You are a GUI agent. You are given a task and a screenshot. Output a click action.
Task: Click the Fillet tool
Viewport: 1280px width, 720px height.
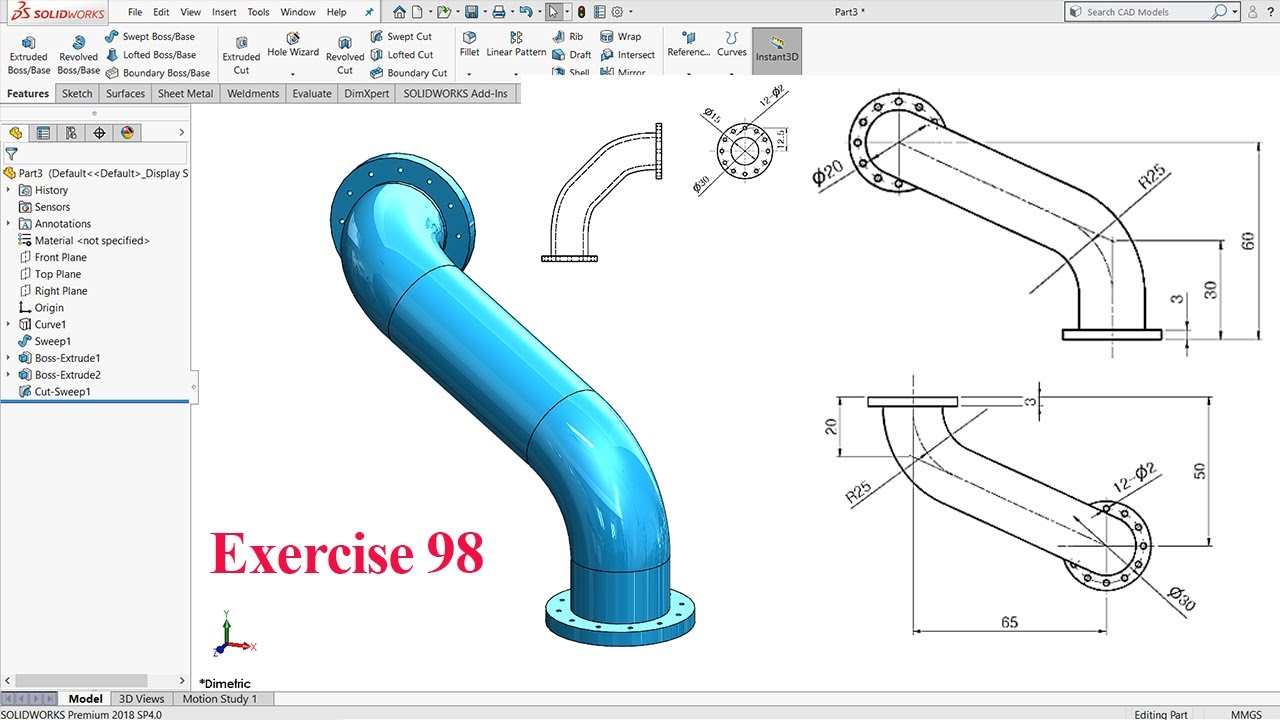click(469, 45)
